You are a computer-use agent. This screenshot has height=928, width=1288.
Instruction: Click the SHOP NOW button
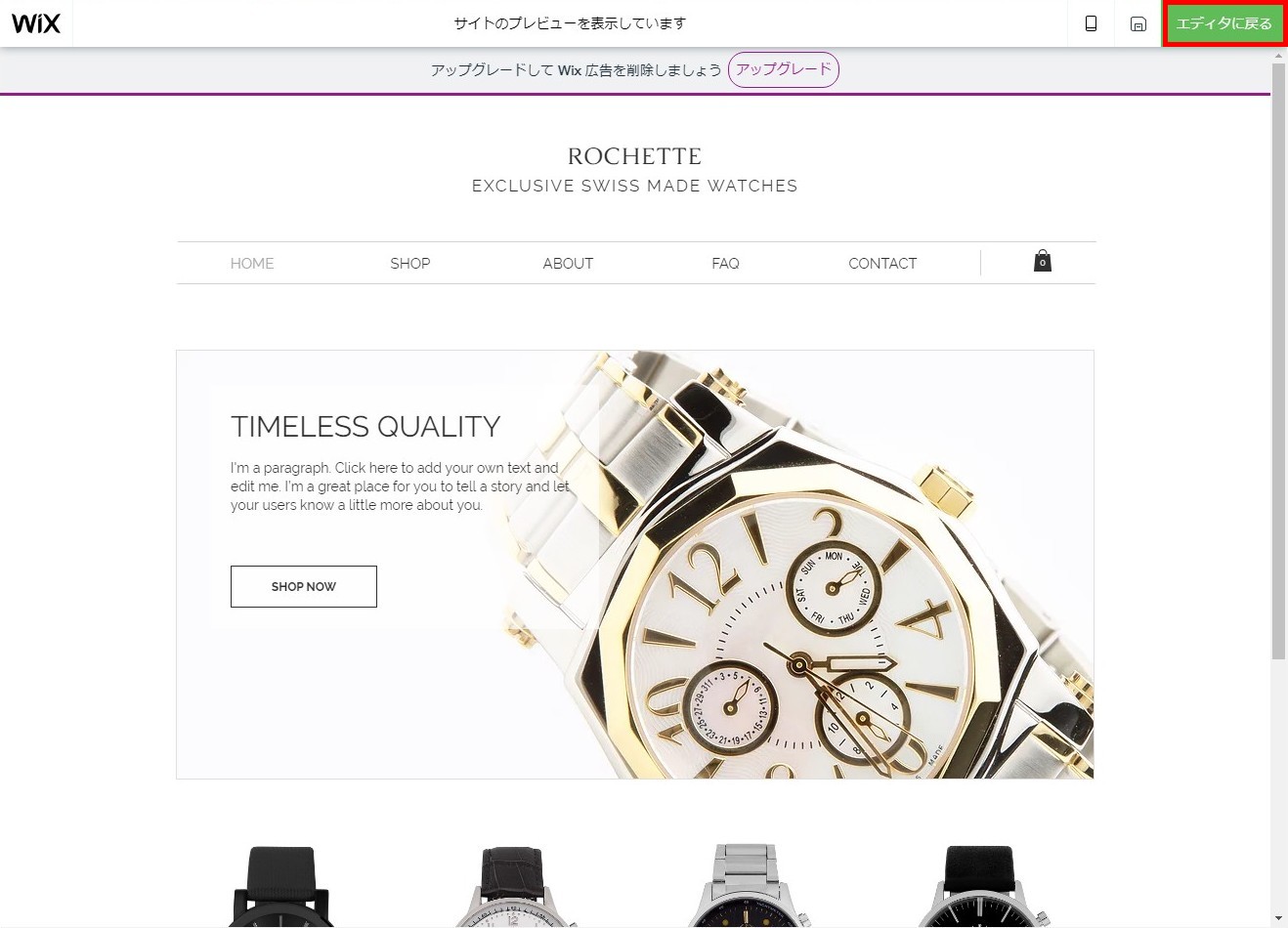click(x=304, y=586)
